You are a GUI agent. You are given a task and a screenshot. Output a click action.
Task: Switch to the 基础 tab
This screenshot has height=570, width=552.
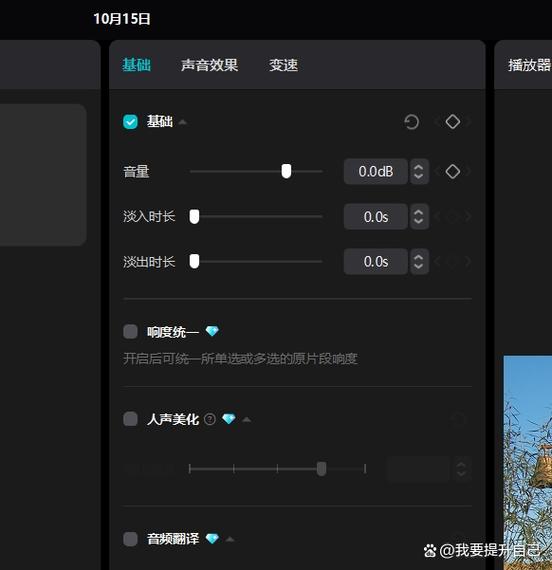[136, 65]
